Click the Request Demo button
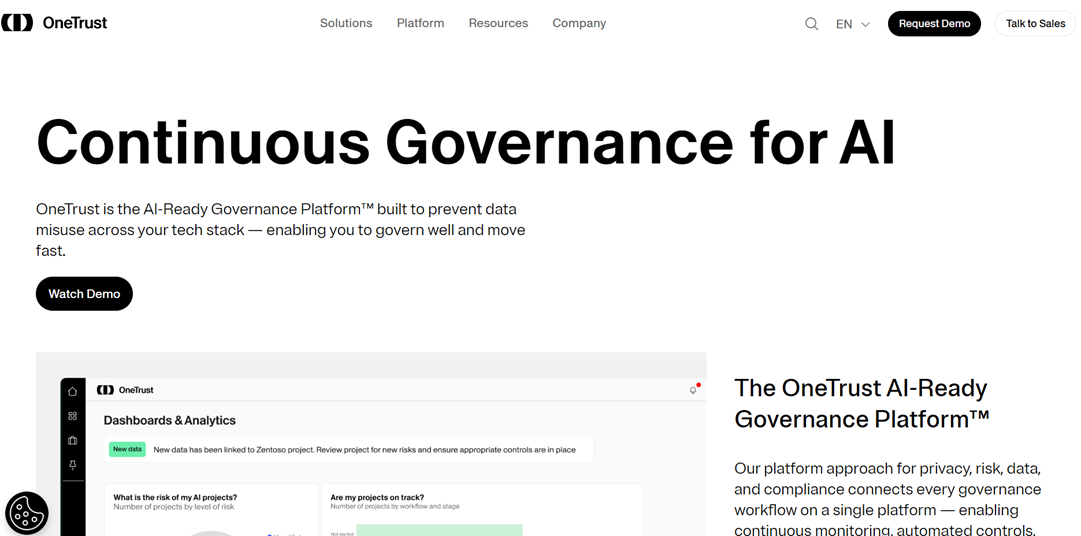Screen dimensions: 1081x536 [x=934, y=23]
